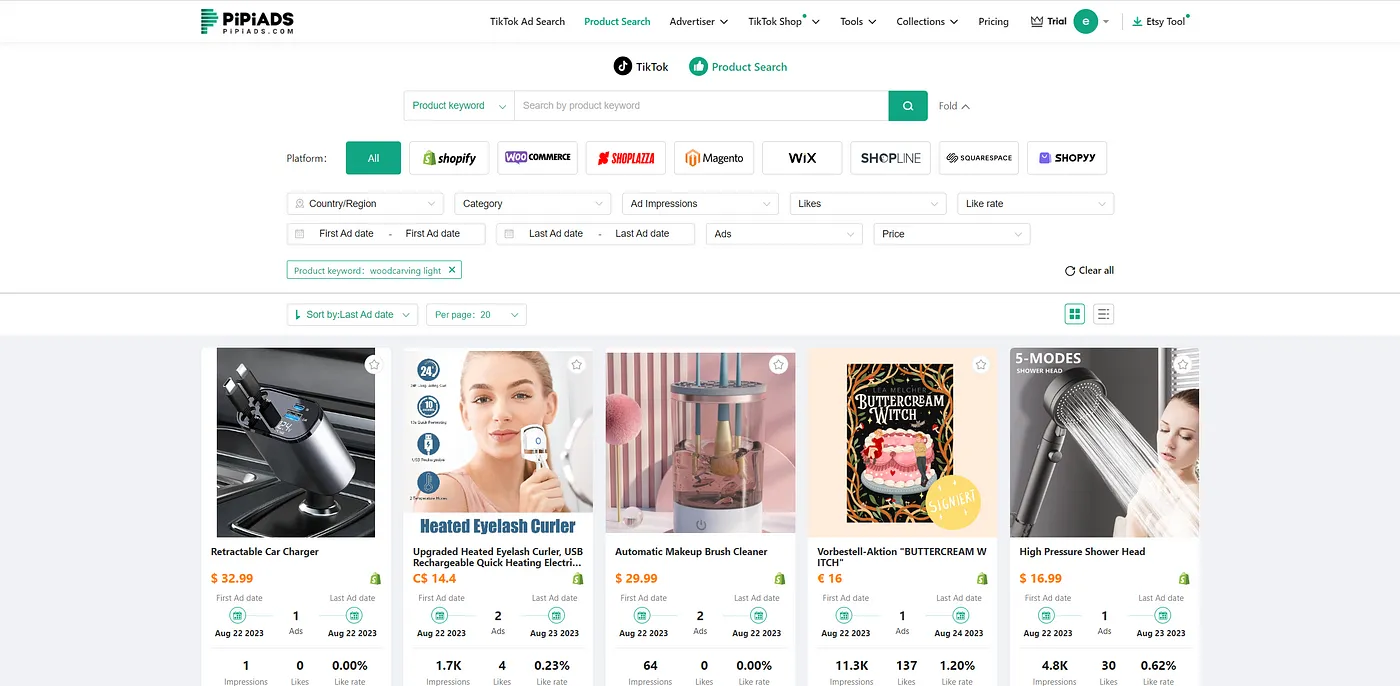
Task: Open the Advertiser menu
Action: (x=699, y=21)
